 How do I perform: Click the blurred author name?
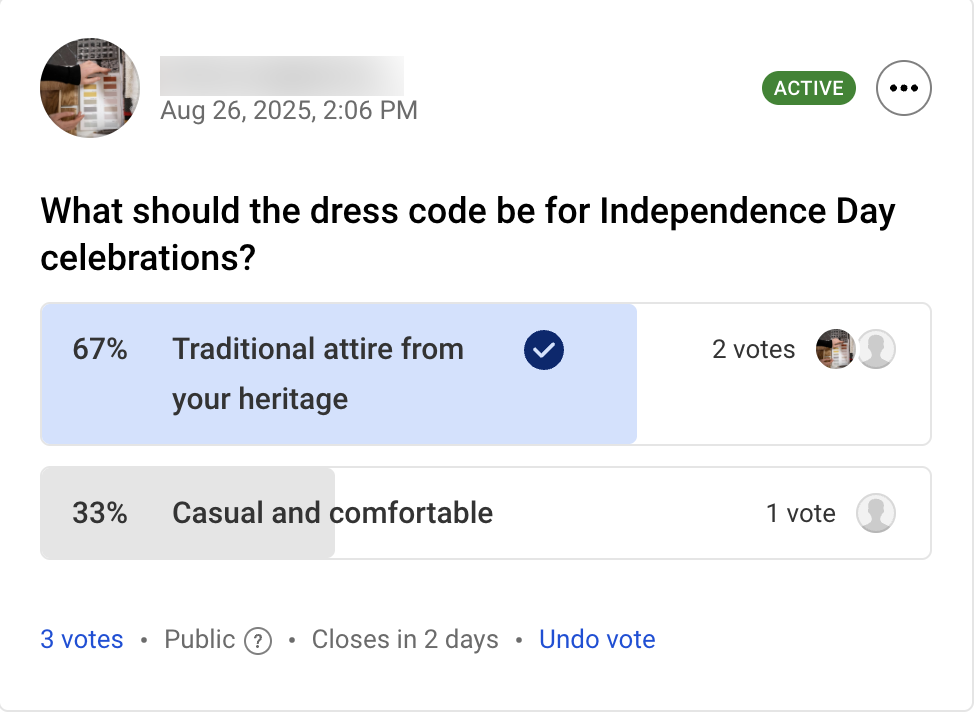tap(281, 76)
